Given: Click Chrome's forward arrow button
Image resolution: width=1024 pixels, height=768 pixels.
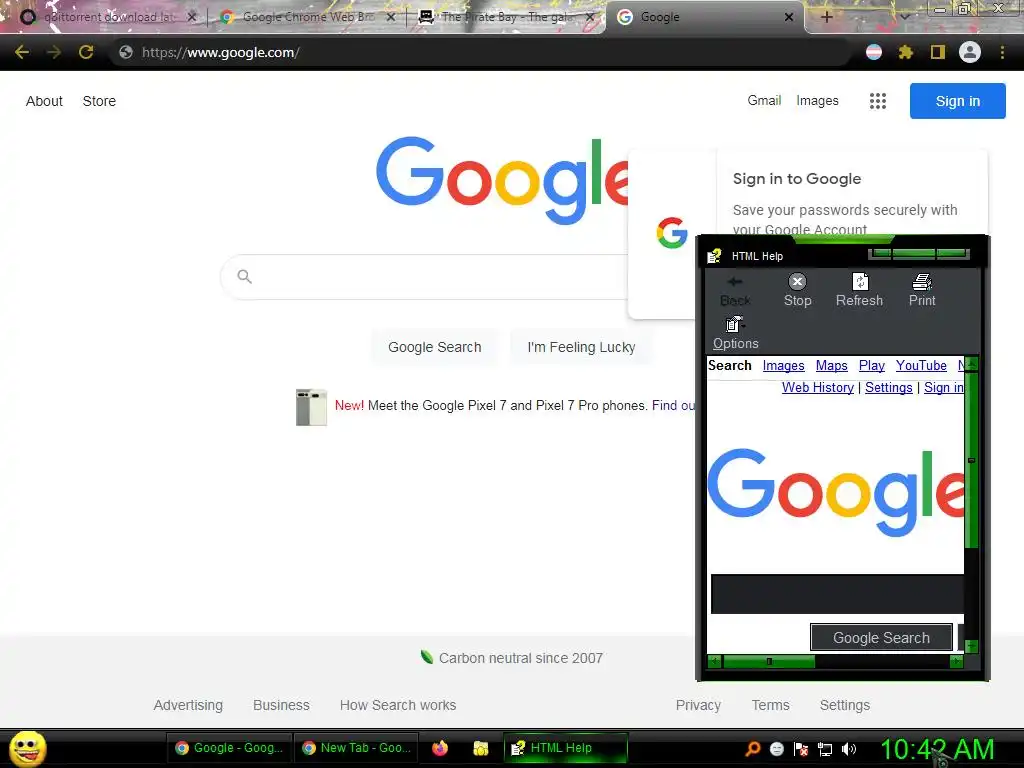Looking at the screenshot, I should tap(54, 52).
